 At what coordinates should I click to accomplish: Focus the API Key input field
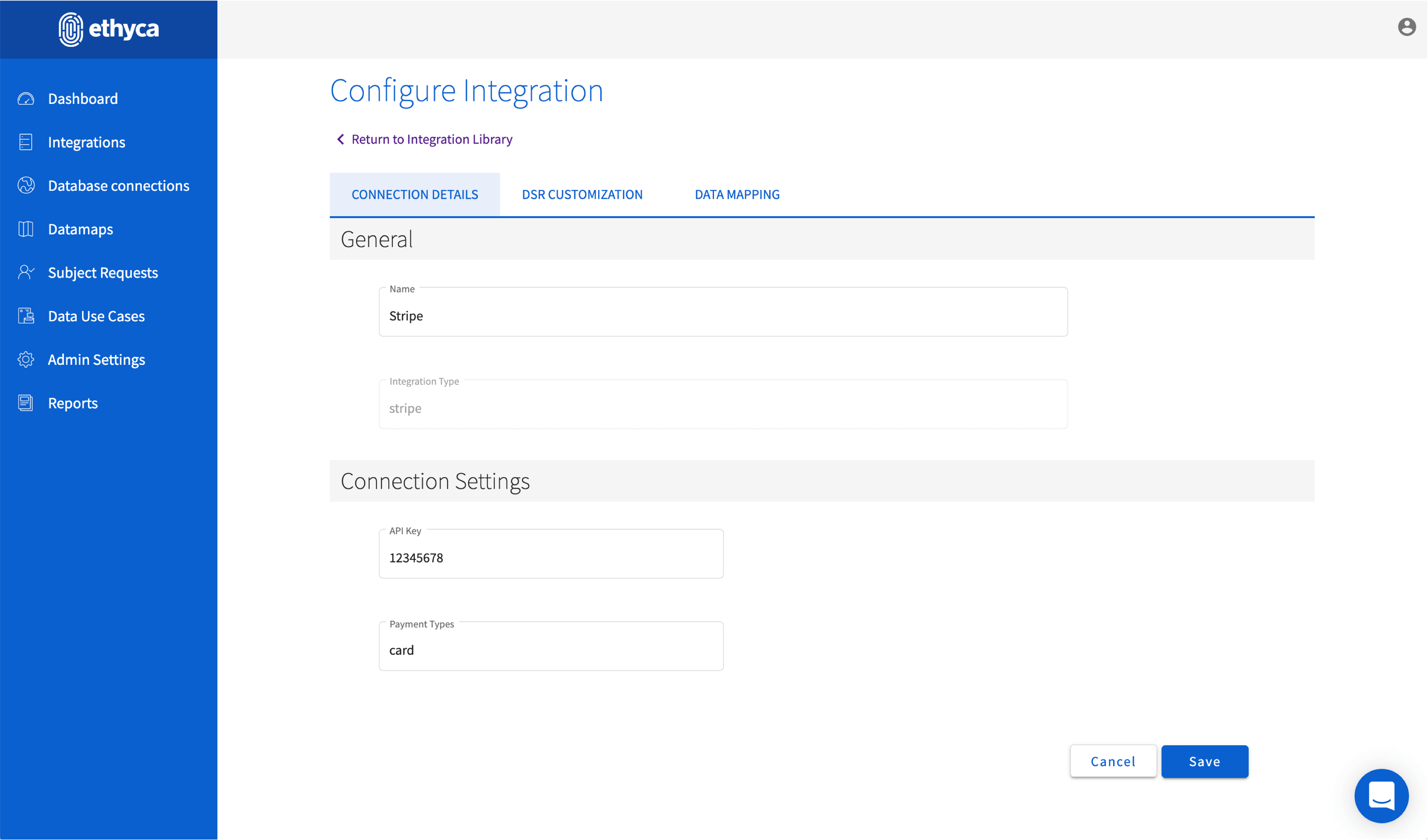[551, 557]
